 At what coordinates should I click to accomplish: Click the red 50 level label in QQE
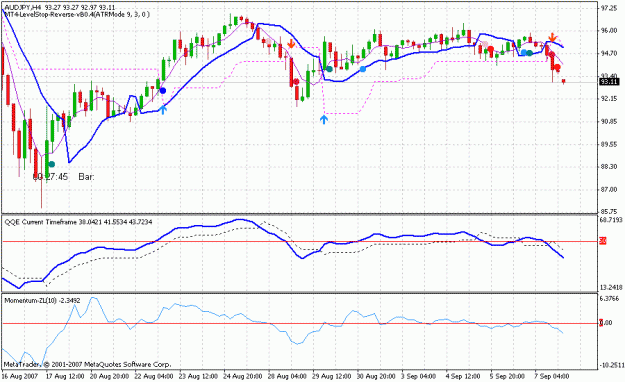(x=603, y=242)
